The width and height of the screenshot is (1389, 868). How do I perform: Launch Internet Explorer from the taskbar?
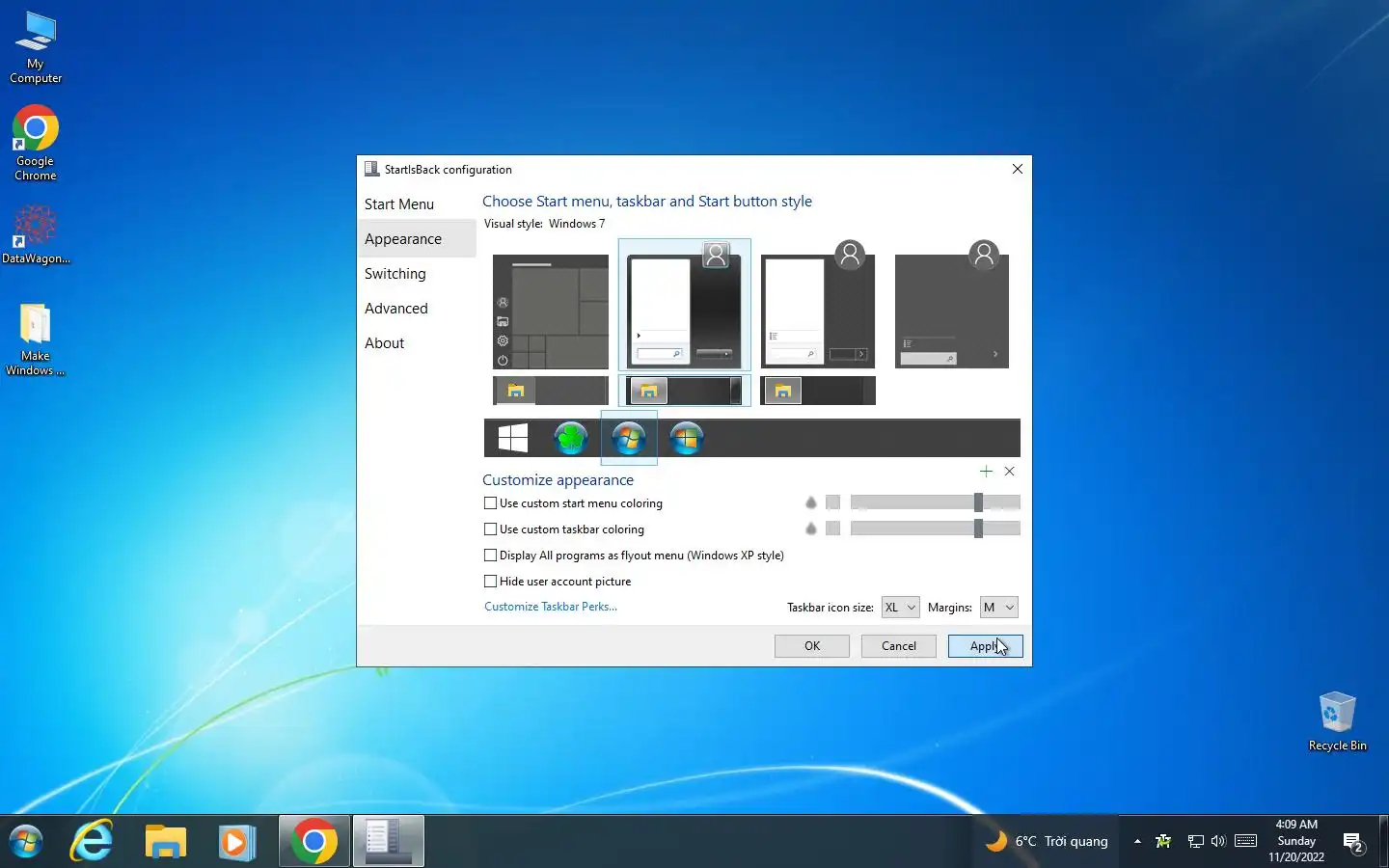93,841
